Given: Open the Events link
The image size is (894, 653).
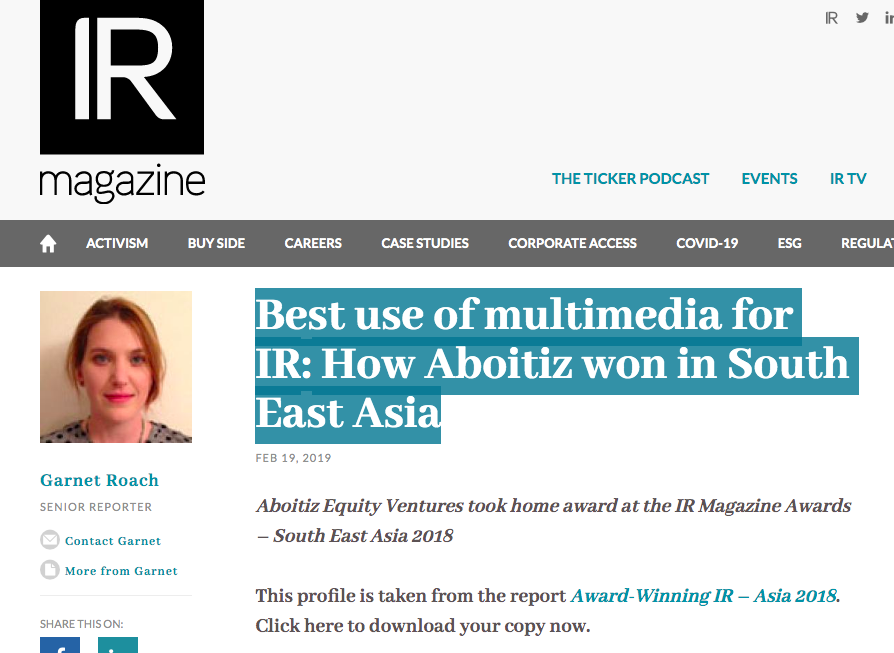Looking at the screenshot, I should point(769,179).
